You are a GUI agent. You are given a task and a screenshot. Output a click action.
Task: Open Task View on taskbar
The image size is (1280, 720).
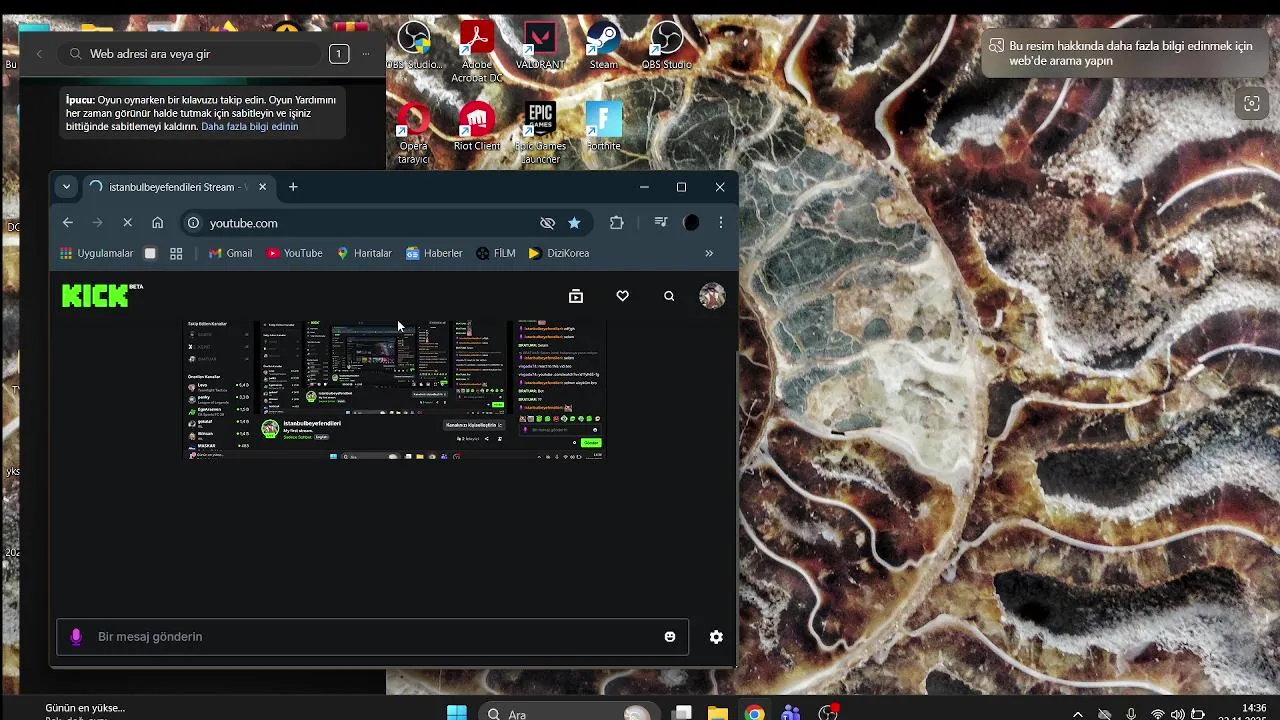pos(682,713)
